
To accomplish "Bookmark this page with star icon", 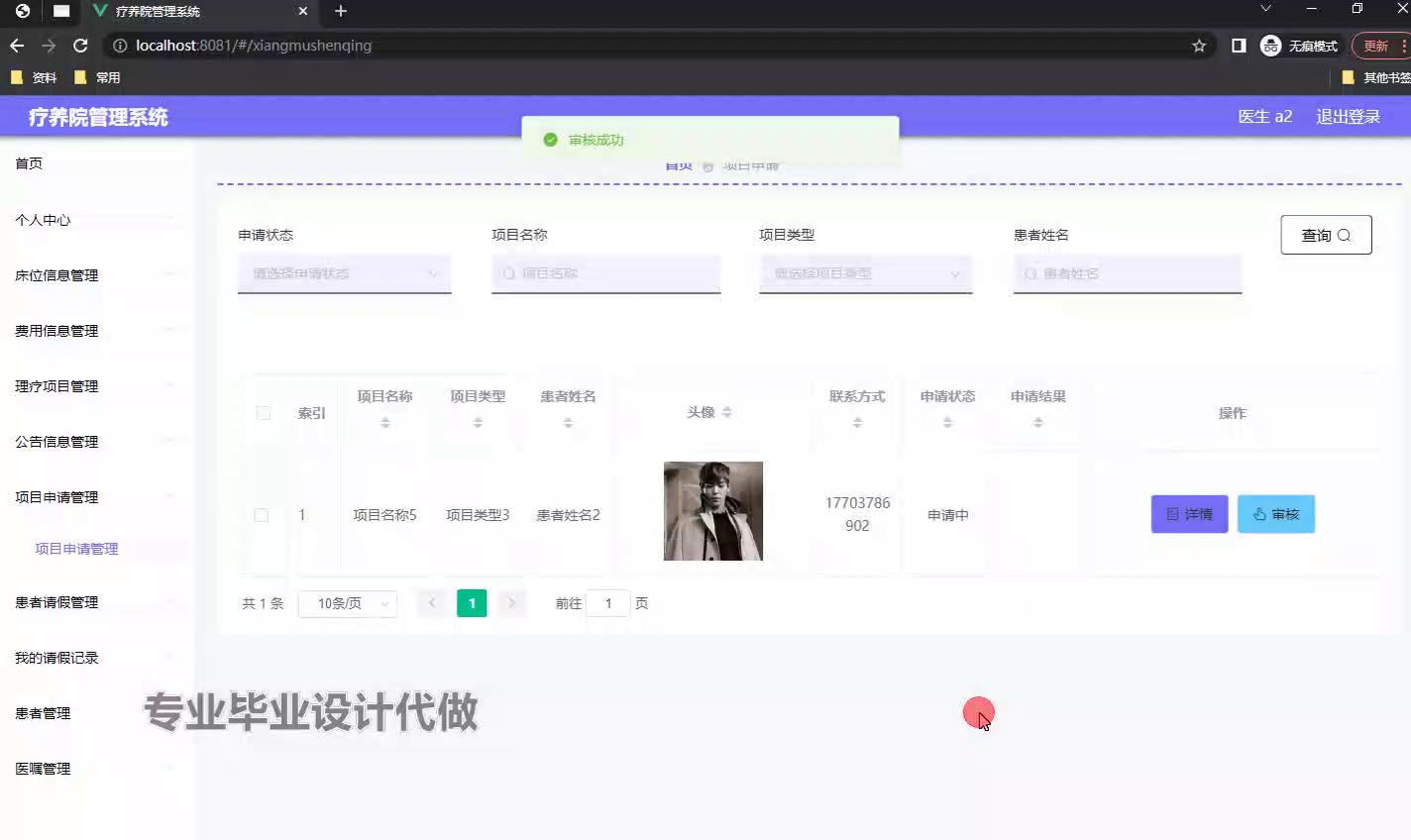I will click(1199, 46).
